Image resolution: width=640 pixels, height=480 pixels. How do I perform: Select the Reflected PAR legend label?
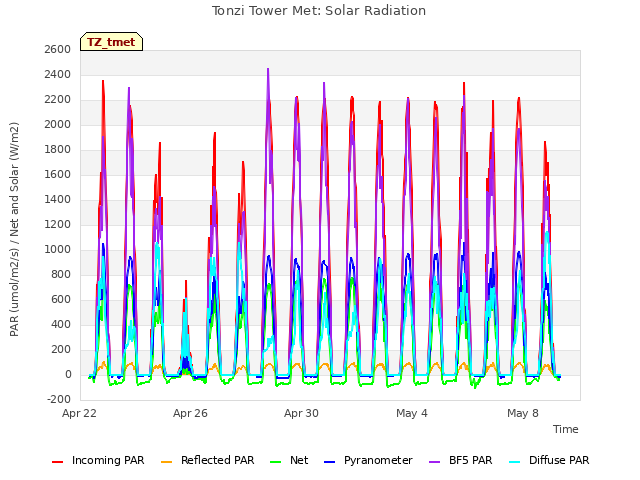click(x=218, y=460)
